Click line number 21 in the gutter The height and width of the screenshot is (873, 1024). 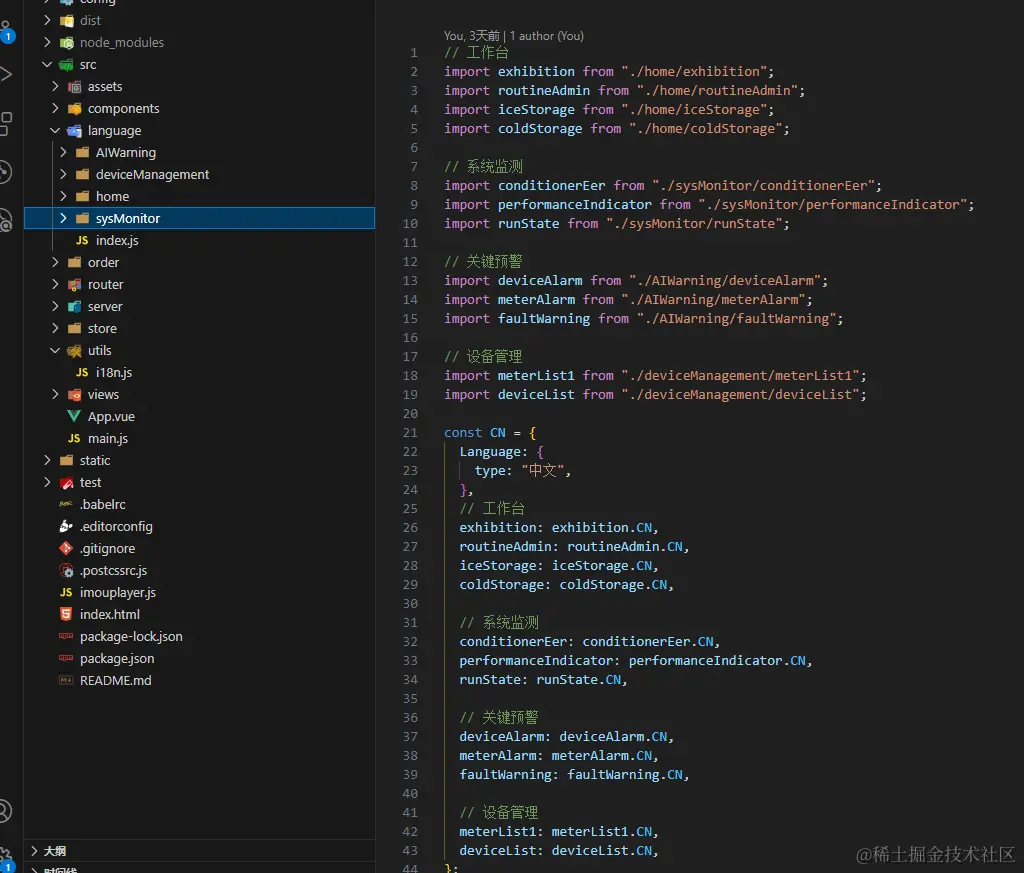pyautogui.click(x=410, y=432)
